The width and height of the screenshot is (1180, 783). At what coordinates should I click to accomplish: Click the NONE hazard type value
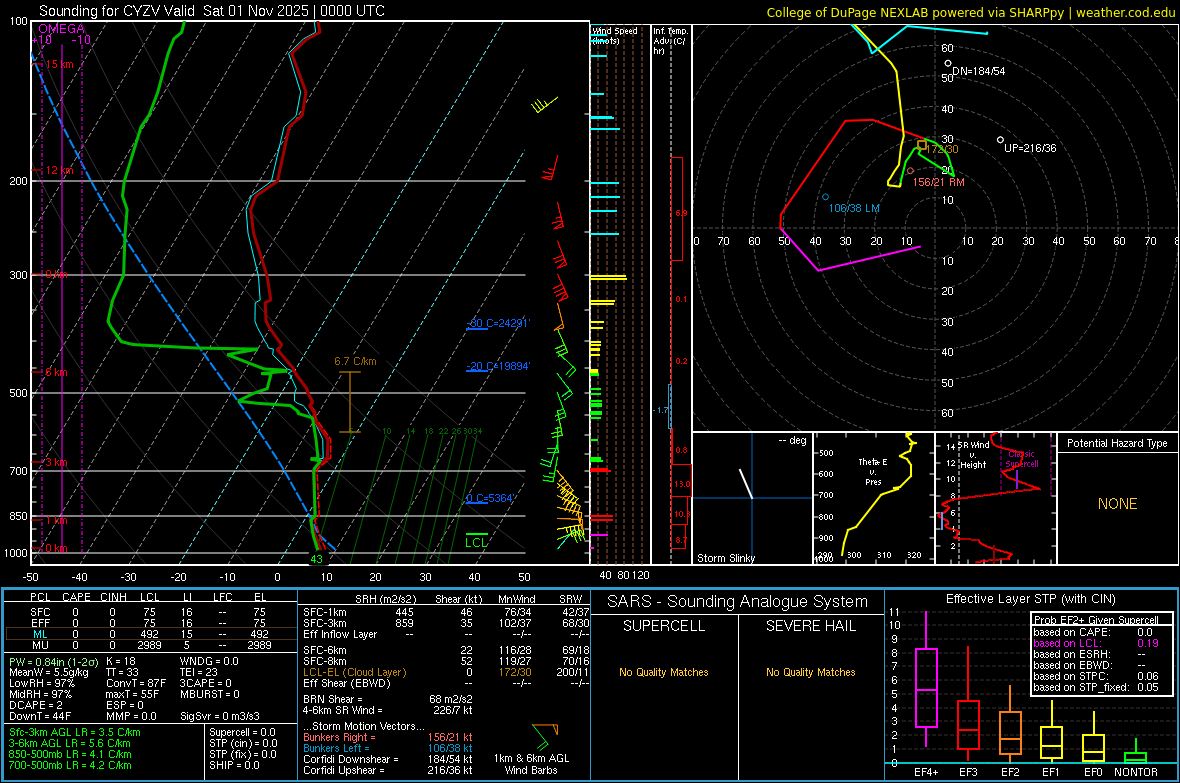click(x=1117, y=504)
